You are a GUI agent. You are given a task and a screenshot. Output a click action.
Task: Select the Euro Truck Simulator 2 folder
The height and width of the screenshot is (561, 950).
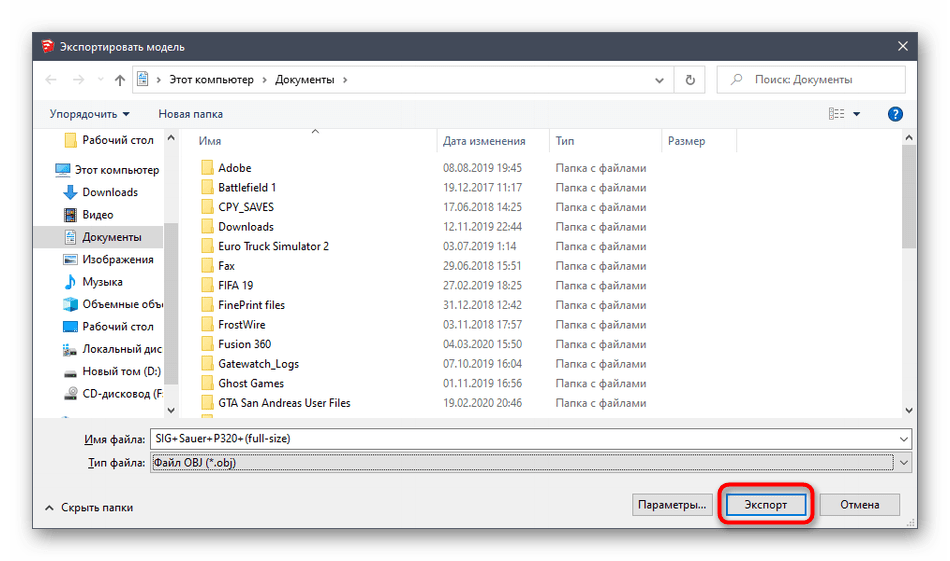(x=273, y=246)
